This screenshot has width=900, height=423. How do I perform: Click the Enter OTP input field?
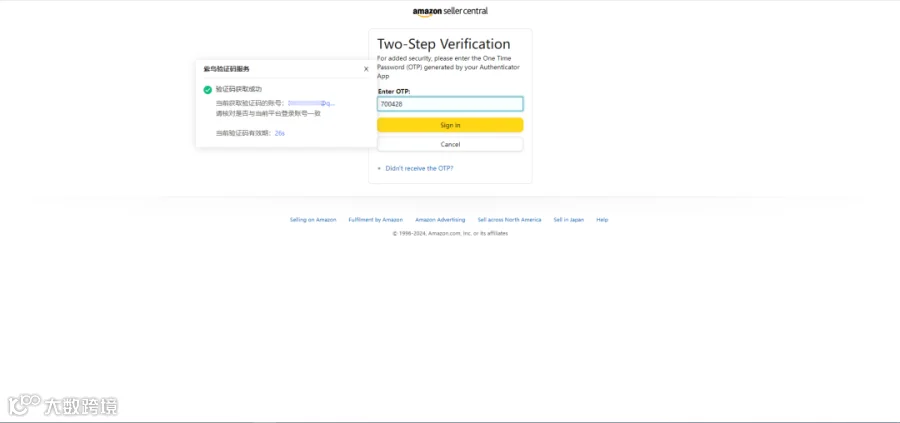pos(450,104)
